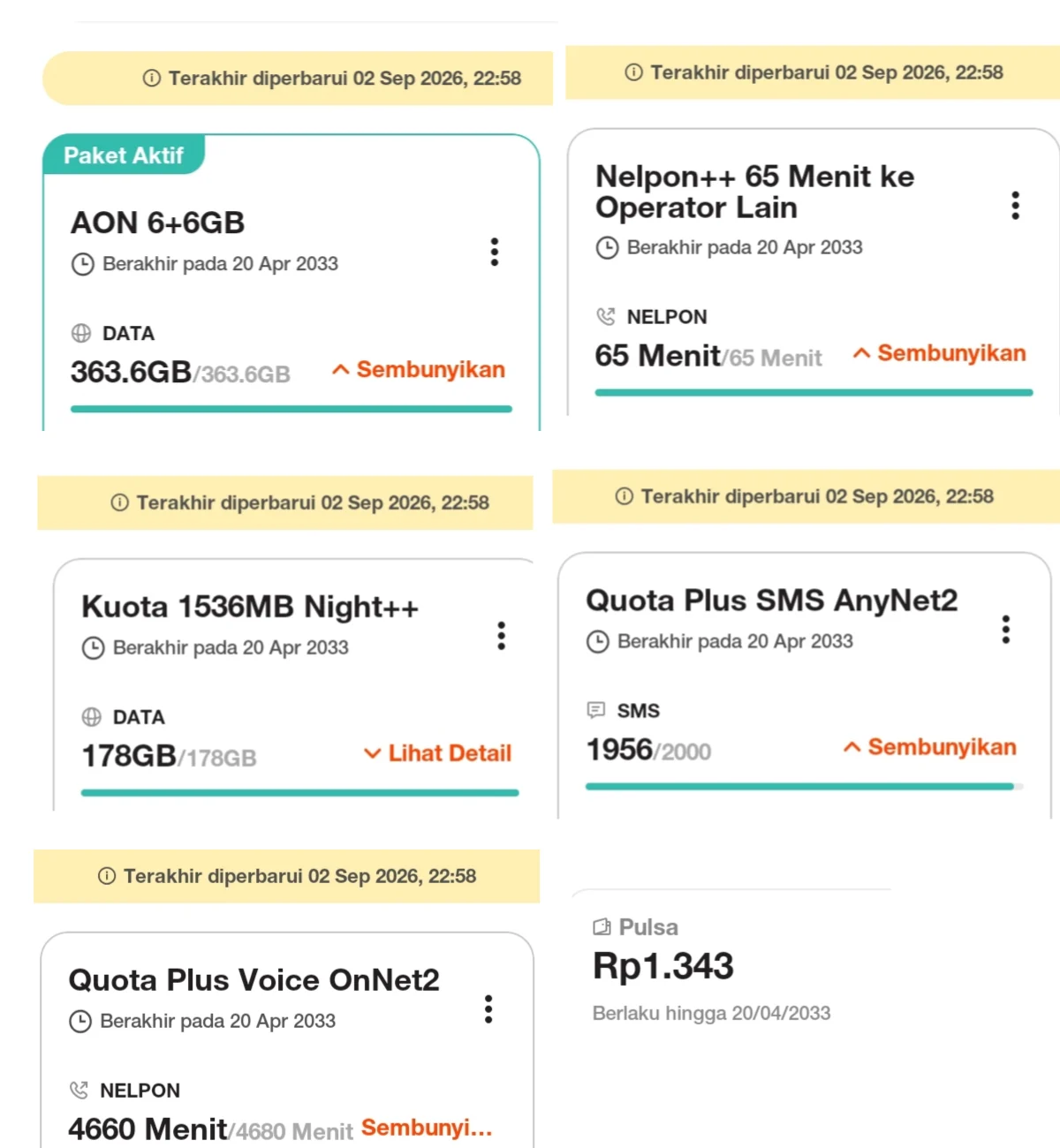Open options menu for Nelpon++ 65 Menit package
The height and width of the screenshot is (1148, 1060).
[x=1015, y=205]
